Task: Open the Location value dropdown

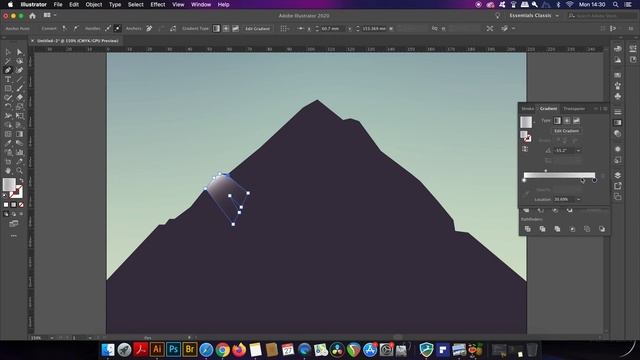Action: (578, 199)
